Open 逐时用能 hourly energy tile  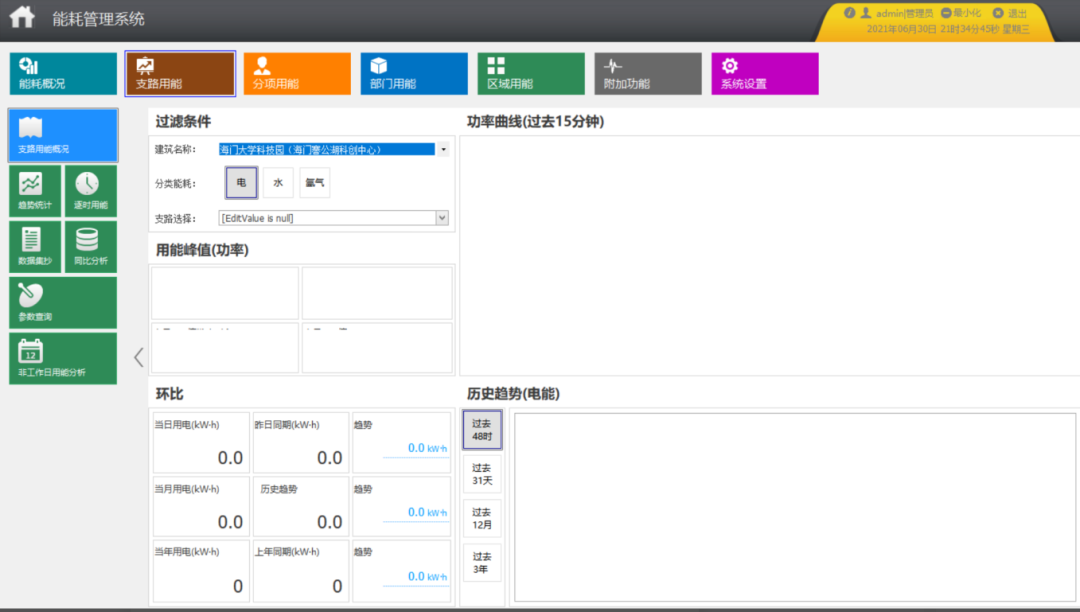[91, 191]
